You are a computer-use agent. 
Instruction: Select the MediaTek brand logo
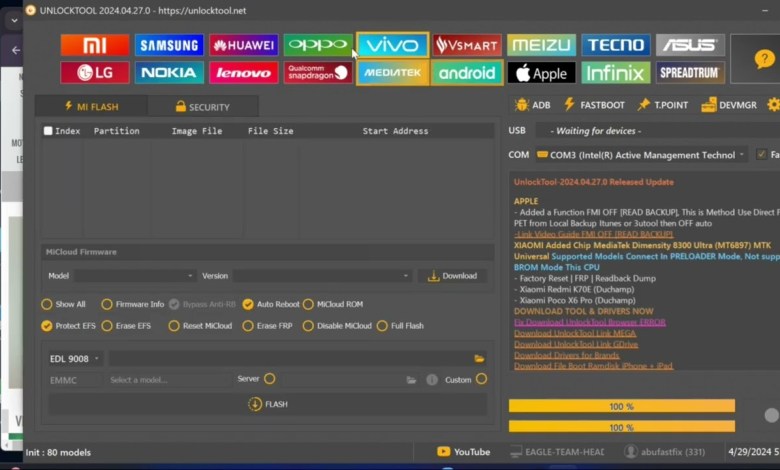(392, 73)
